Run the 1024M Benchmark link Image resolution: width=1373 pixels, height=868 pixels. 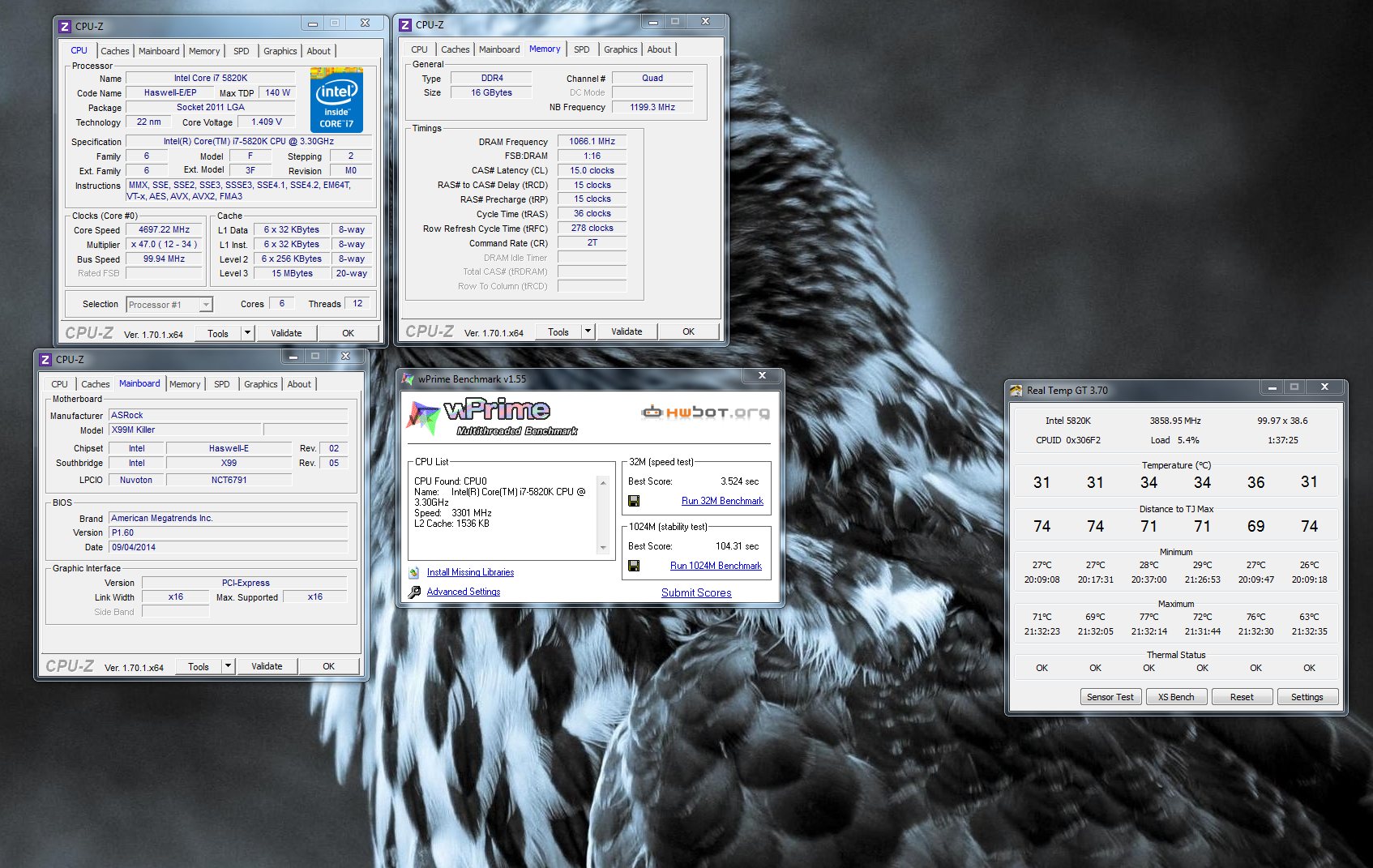[716, 566]
